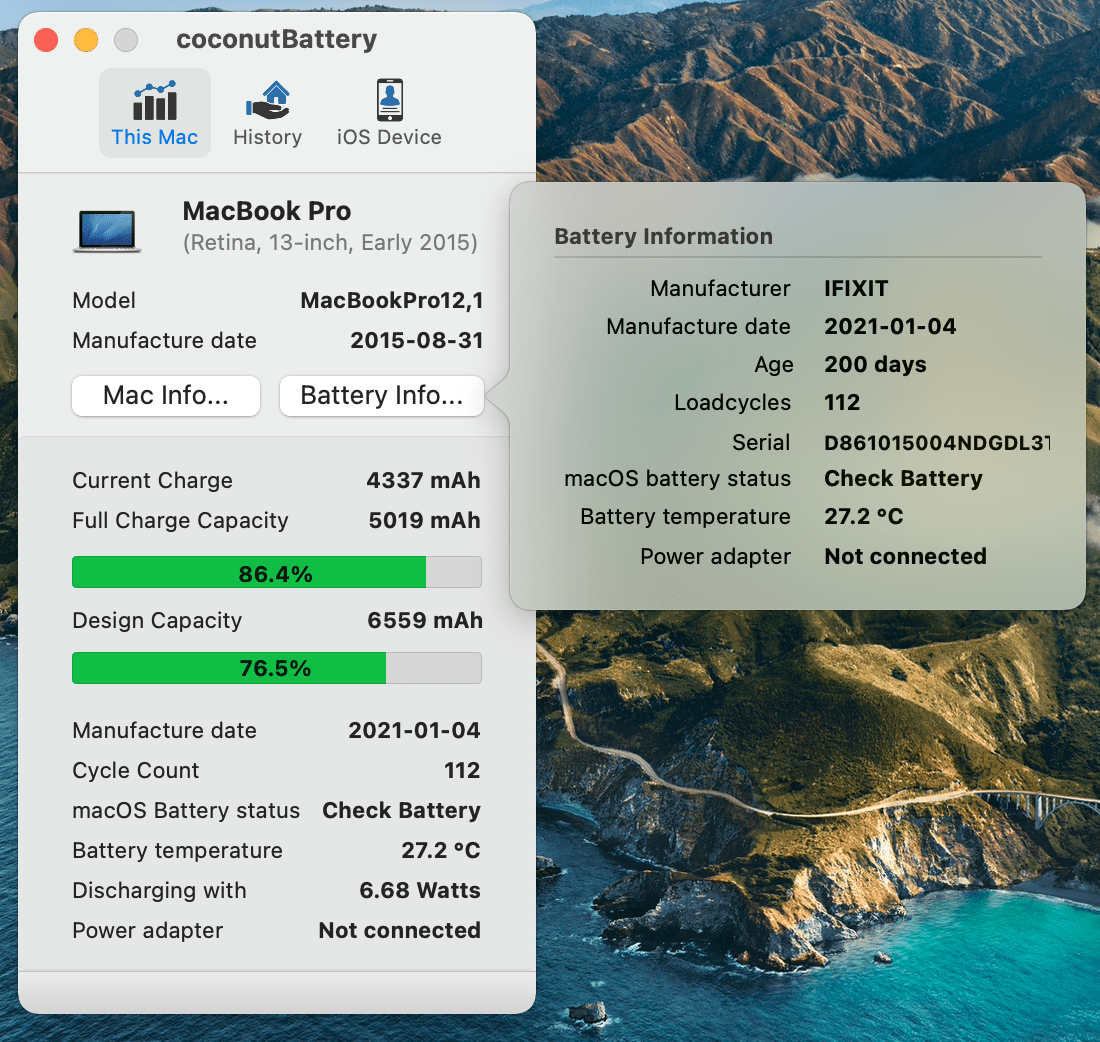The image size is (1100, 1042).
Task: Click the Current Charge label
Action: 152,481
